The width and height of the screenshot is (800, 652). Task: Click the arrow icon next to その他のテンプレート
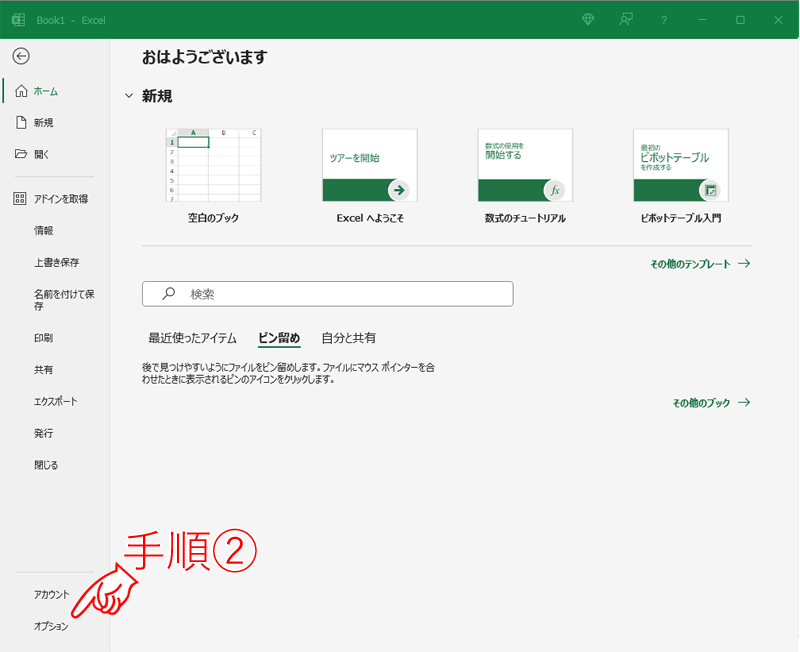(744, 263)
